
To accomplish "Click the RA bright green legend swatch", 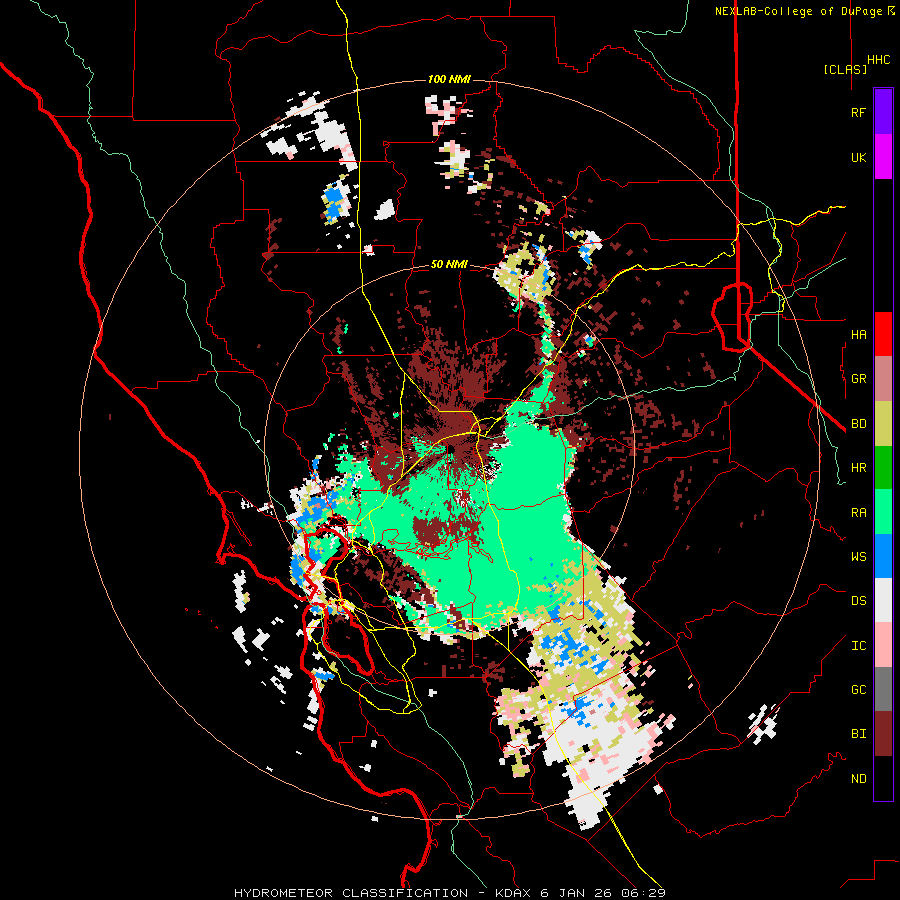I will click(883, 512).
